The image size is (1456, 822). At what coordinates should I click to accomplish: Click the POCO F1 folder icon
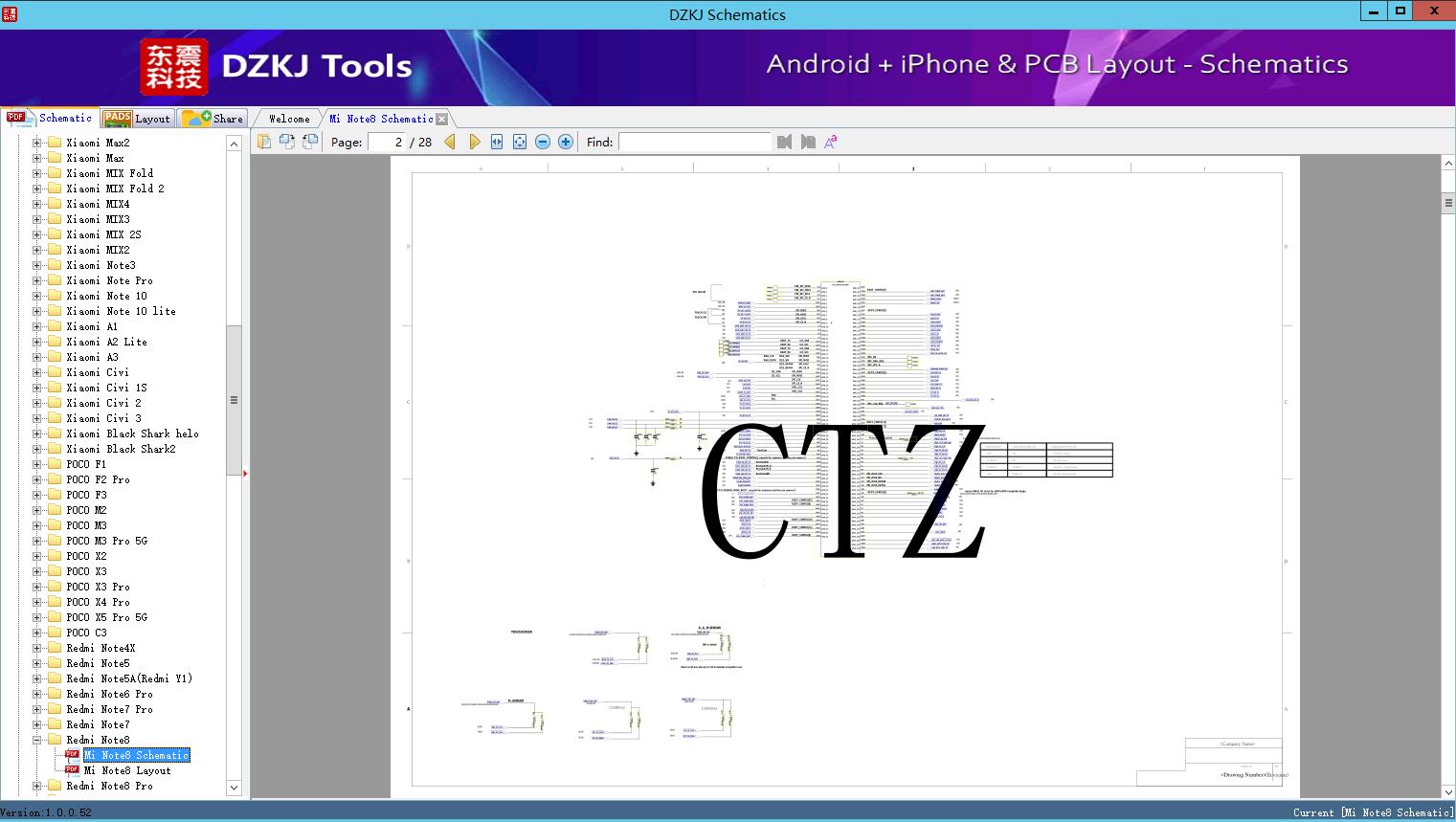tap(55, 464)
